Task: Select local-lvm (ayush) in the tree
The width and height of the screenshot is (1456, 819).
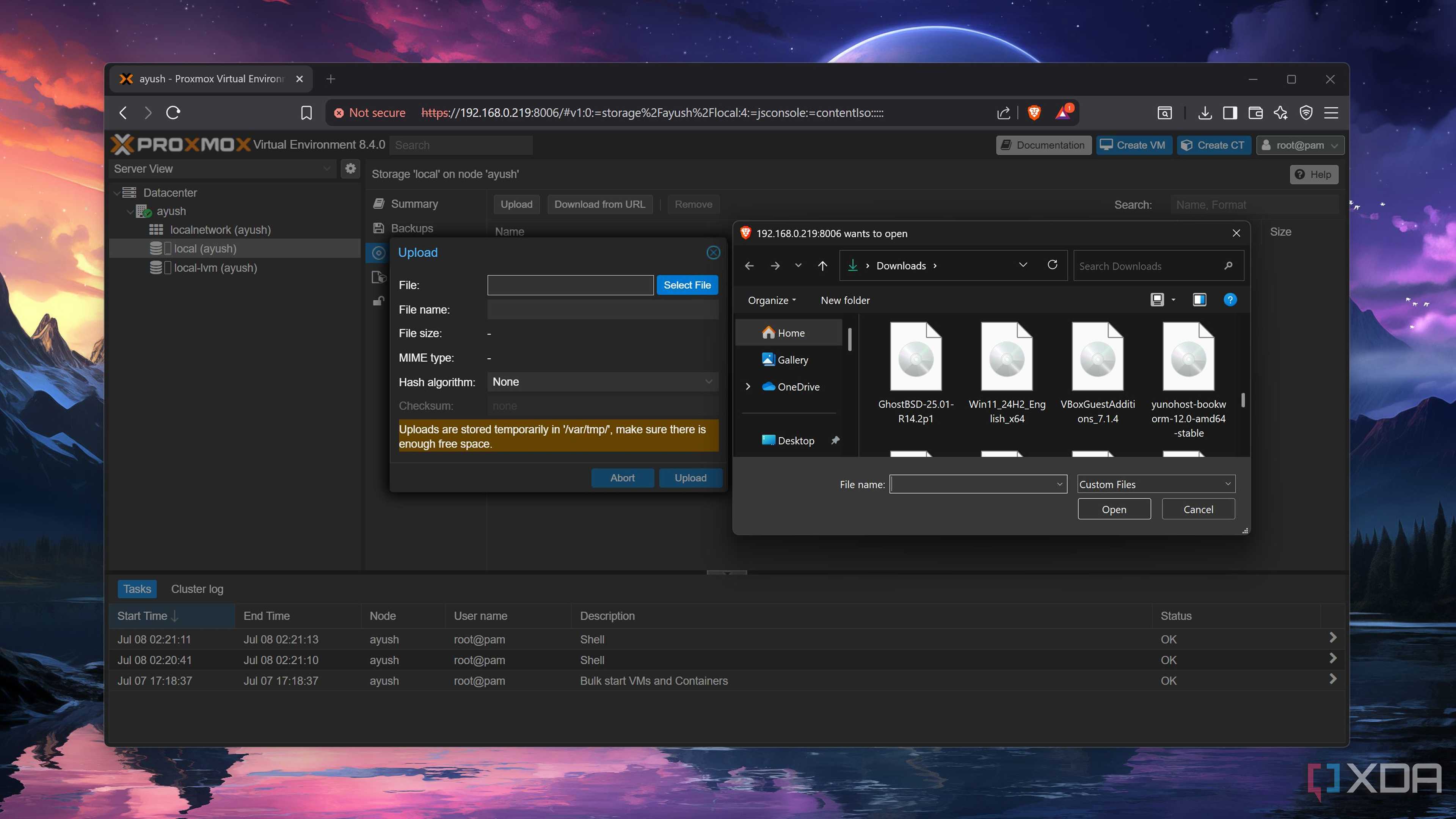Action: pyautogui.click(x=215, y=268)
